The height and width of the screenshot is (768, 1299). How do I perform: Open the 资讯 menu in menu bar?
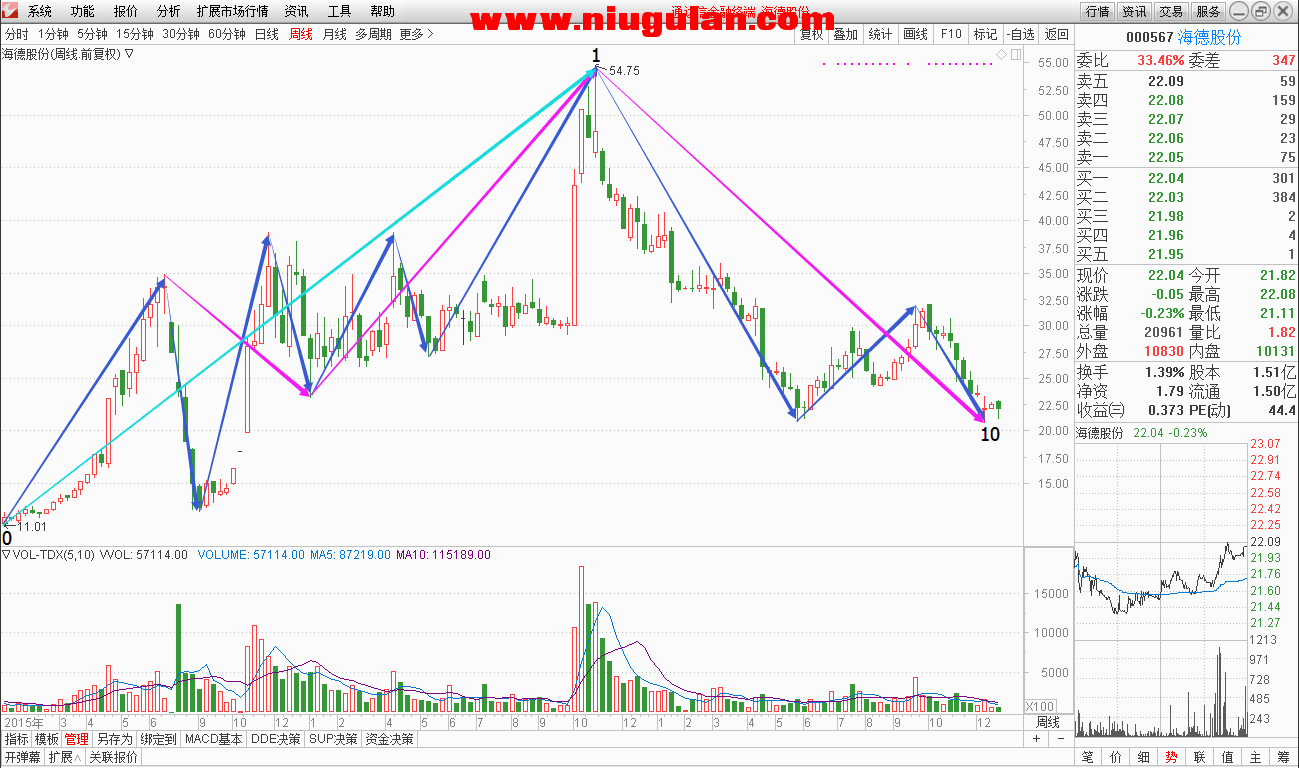click(x=296, y=11)
